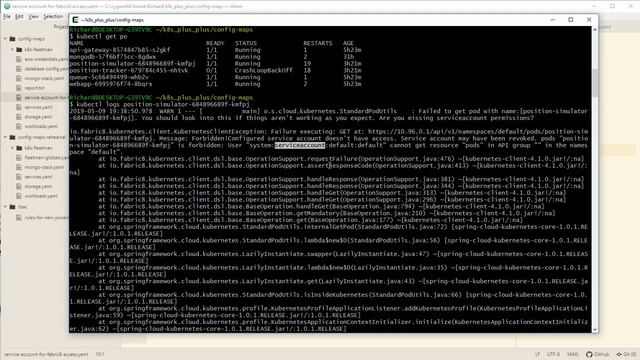Click terminal scrollbar down arrow
This screenshot has width=640, height=360.
tap(595, 329)
